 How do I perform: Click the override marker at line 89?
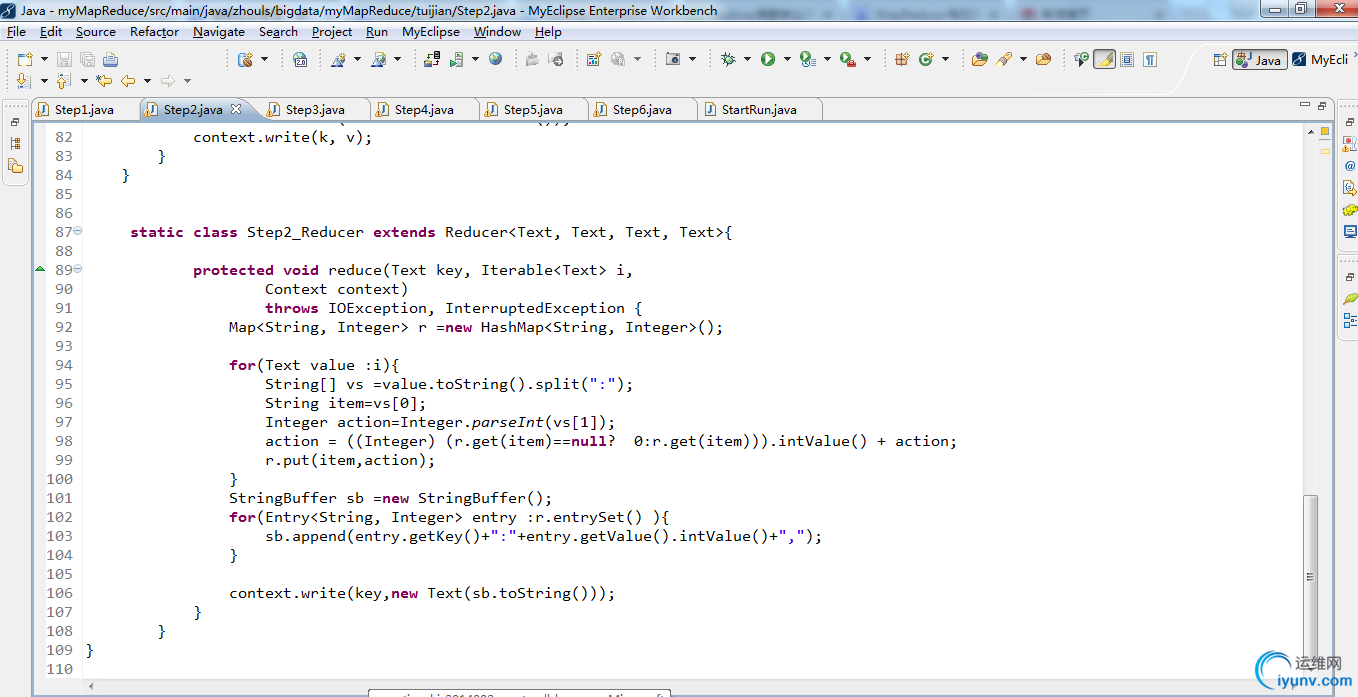40,269
